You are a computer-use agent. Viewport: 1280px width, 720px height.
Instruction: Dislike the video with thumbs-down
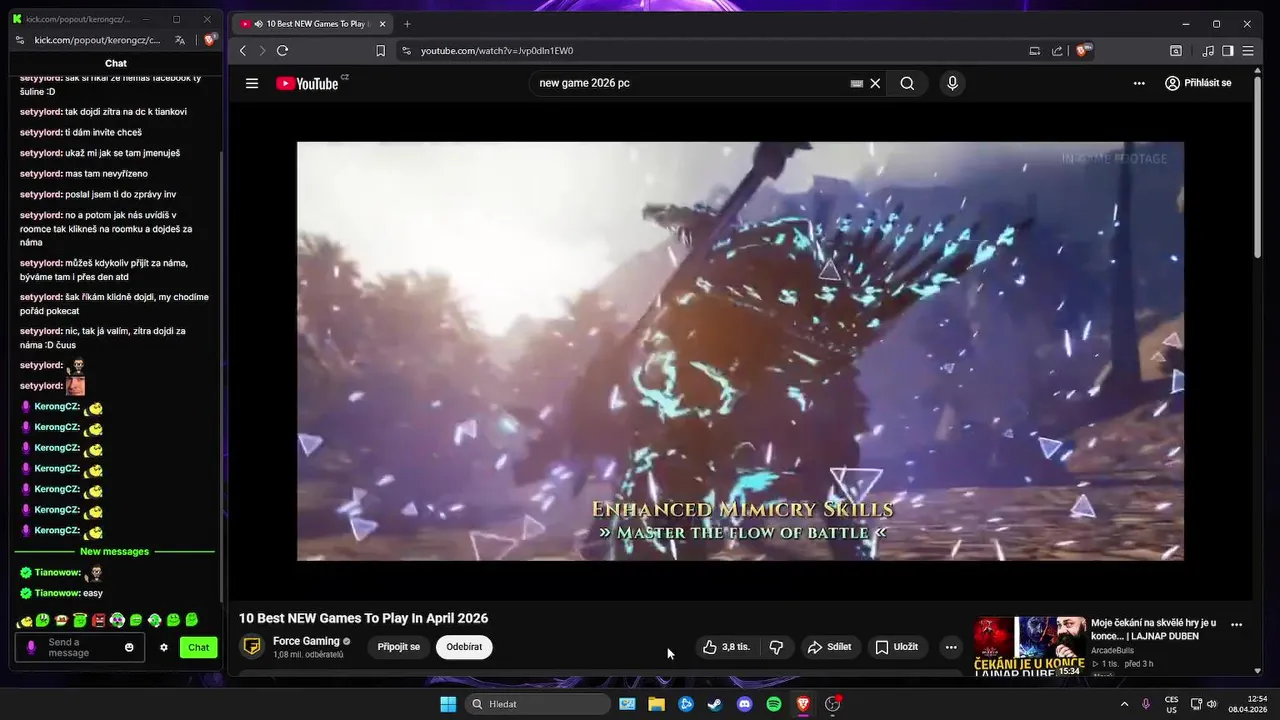[776, 647]
